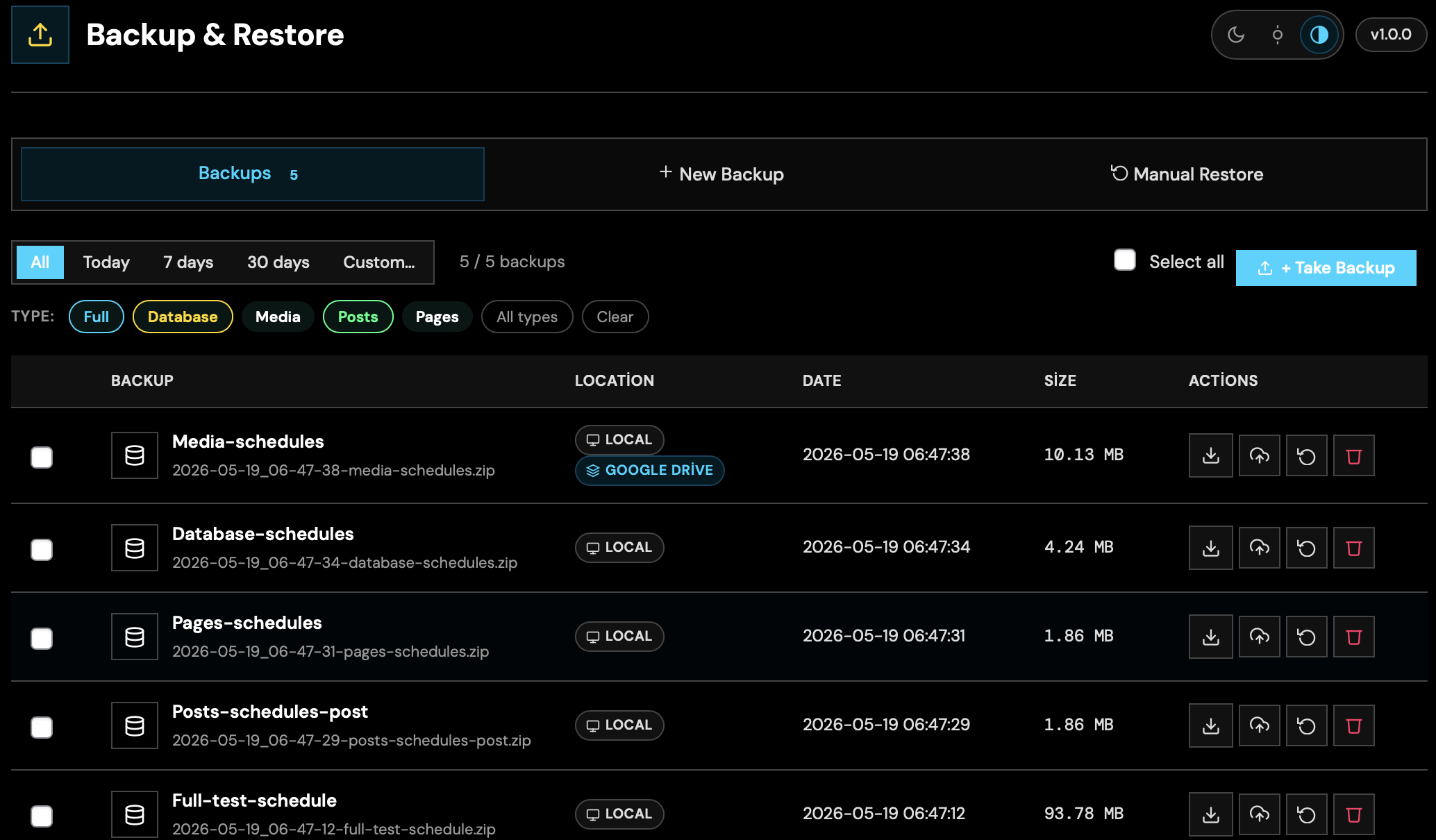Upload Posts-schedules-post backup to cloud
The height and width of the screenshot is (840, 1436).
pyautogui.click(x=1260, y=725)
